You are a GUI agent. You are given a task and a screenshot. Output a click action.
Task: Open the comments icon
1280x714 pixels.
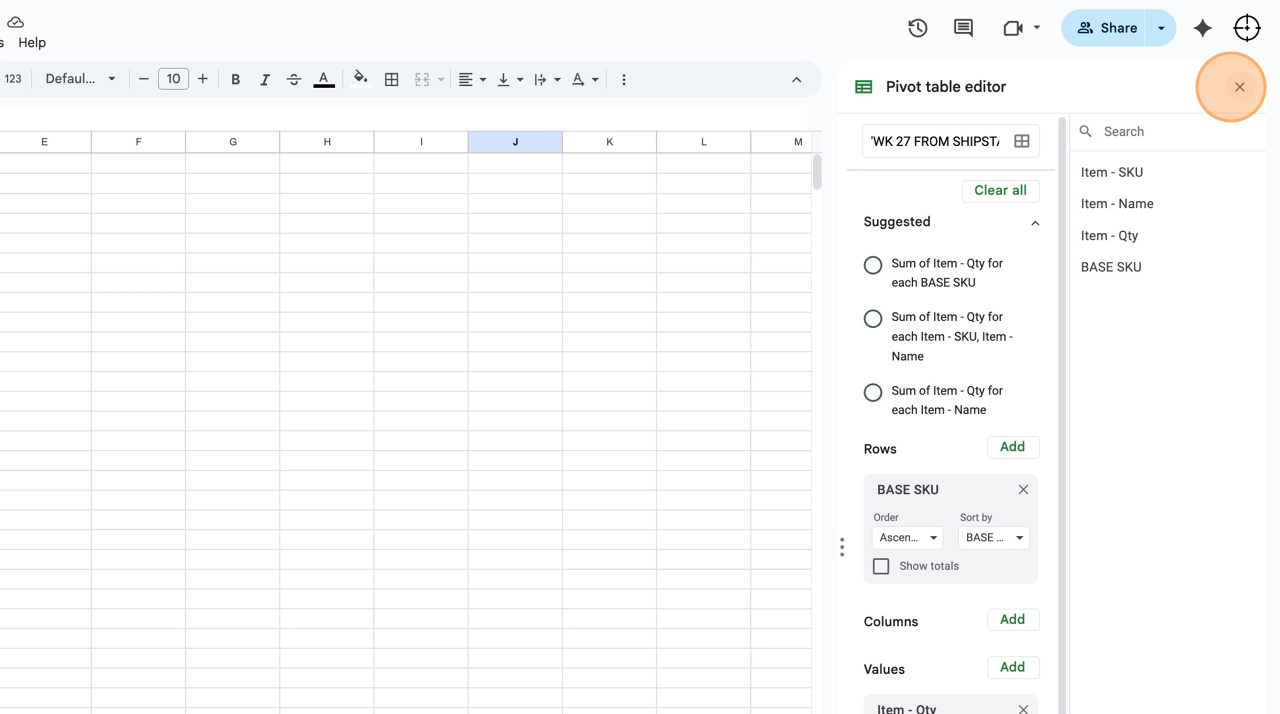[x=963, y=28]
